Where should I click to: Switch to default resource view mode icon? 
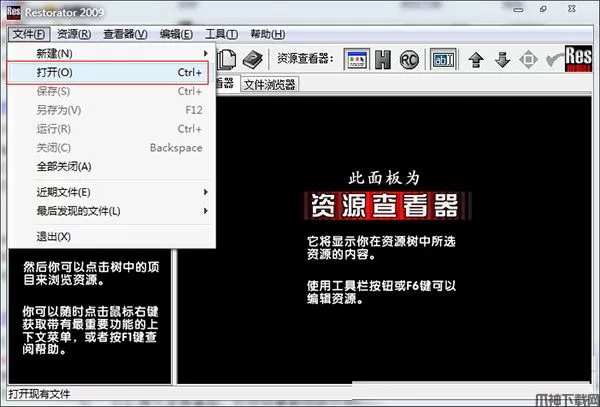click(x=357, y=59)
